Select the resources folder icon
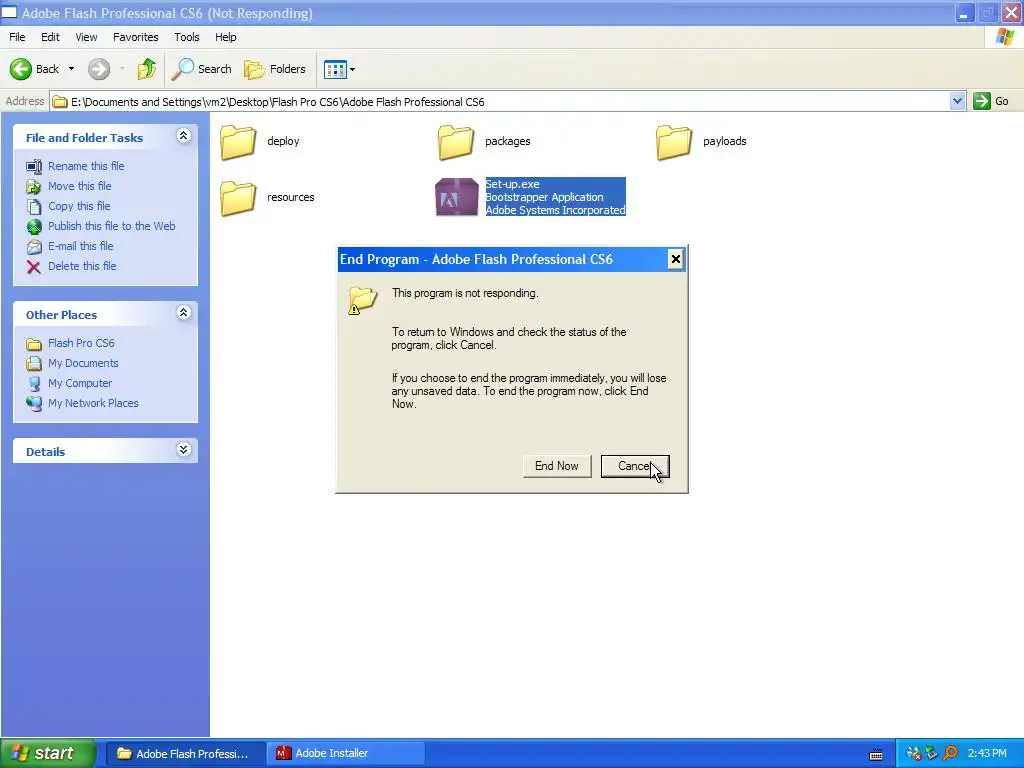Image resolution: width=1024 pixels, height=768 pixels. pyautogui.click(x=238, y=198)
